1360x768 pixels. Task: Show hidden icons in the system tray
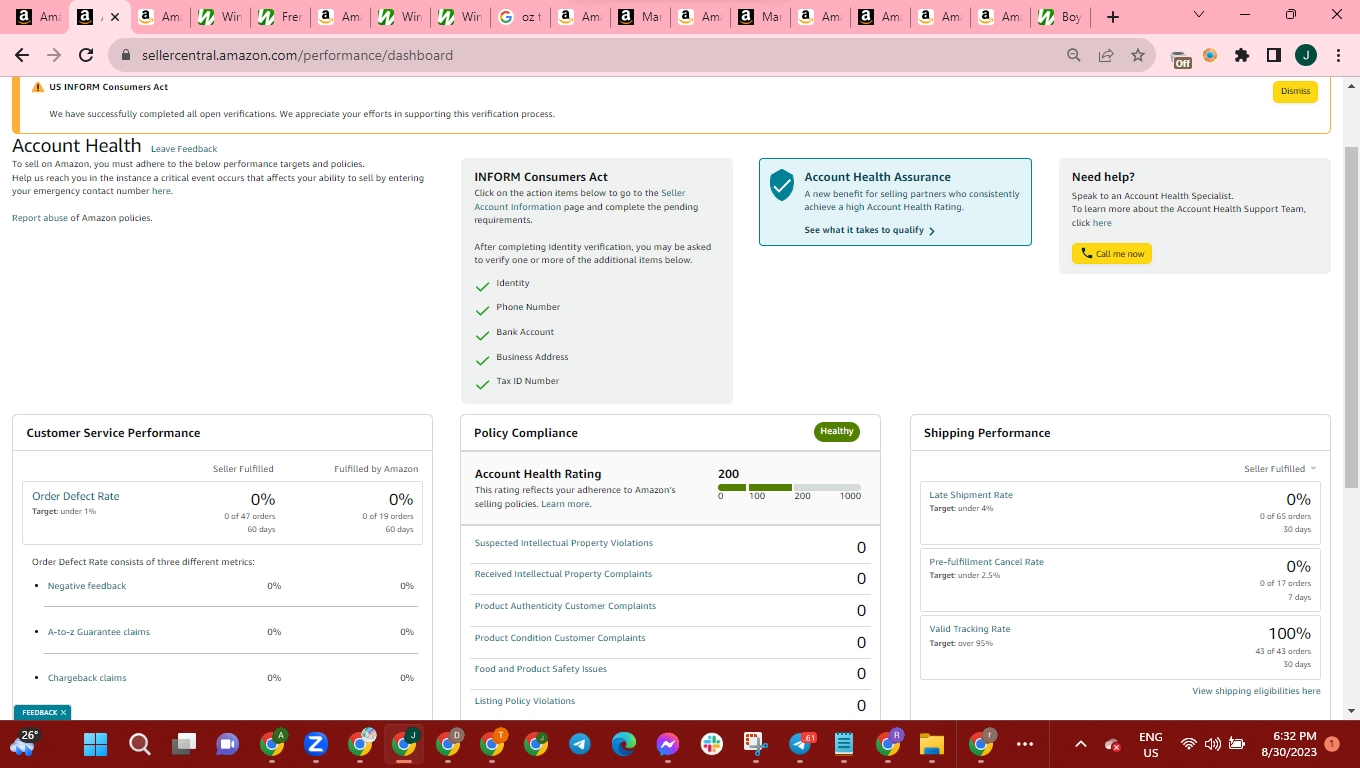coord(1080,744)
